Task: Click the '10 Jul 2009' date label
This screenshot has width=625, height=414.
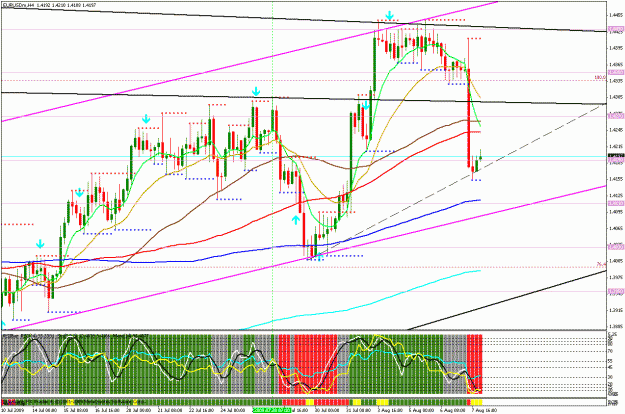Action: [10, 410]
